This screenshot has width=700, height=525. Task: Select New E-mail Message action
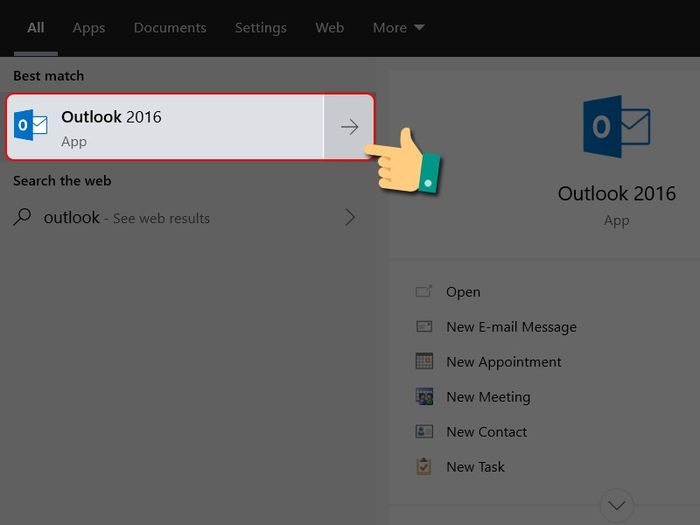click(512, 327)
